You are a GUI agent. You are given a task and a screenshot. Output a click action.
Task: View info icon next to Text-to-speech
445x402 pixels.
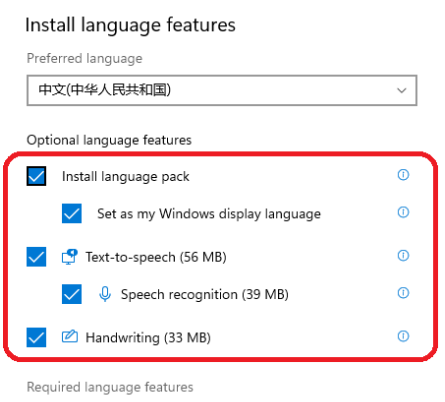403,255
